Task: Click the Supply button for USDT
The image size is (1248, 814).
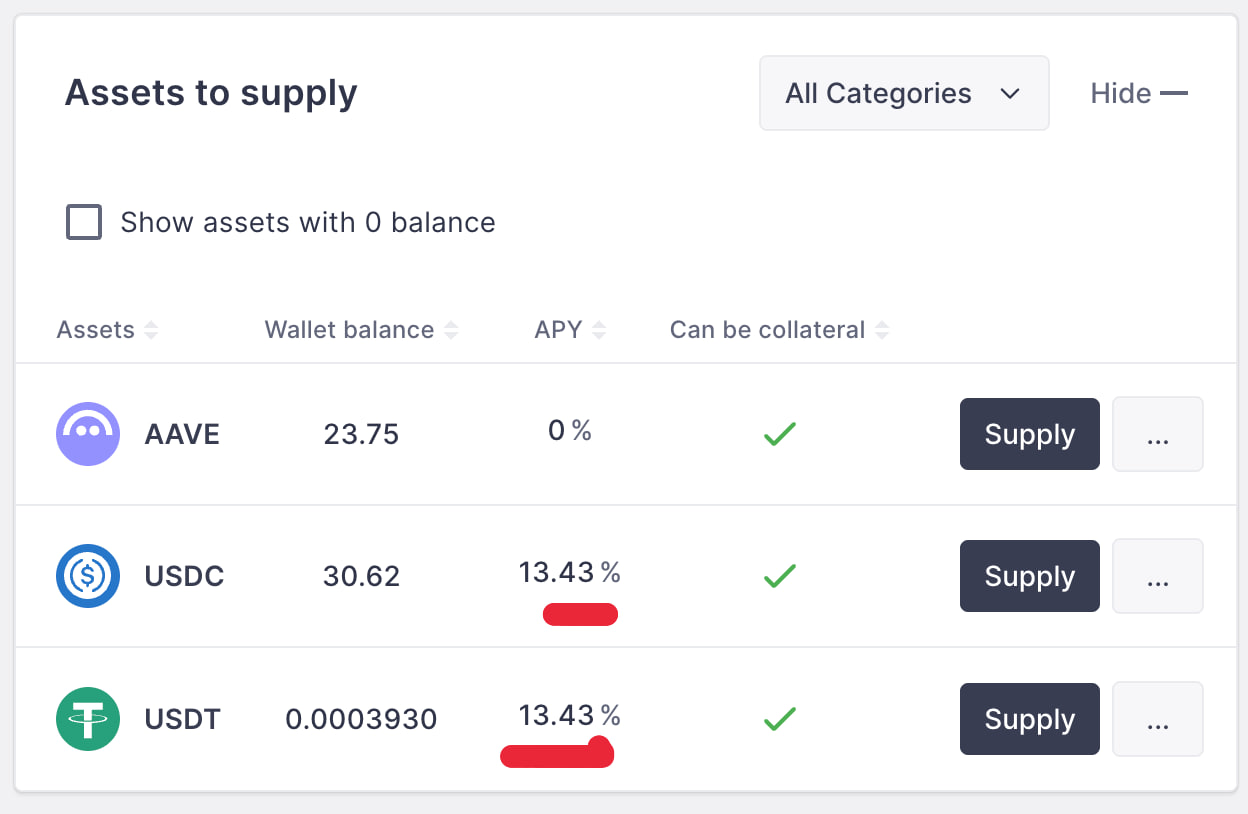Action: (x=1029, y=719)
